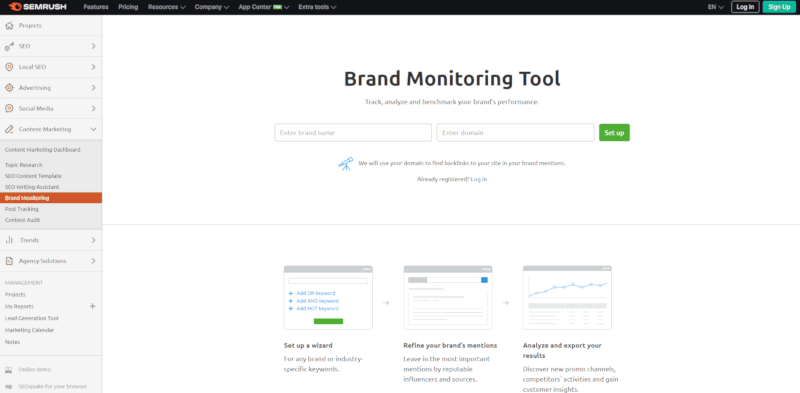
Task: Open the Features menu item
Action: [x=96, y=7]
